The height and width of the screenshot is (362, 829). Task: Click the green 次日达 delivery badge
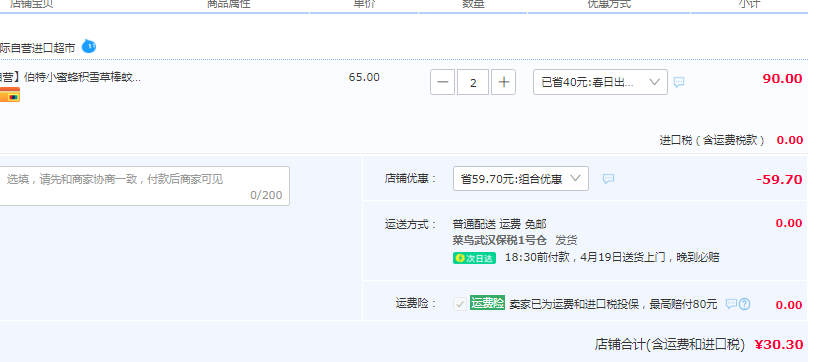click(x=474, y=258)
